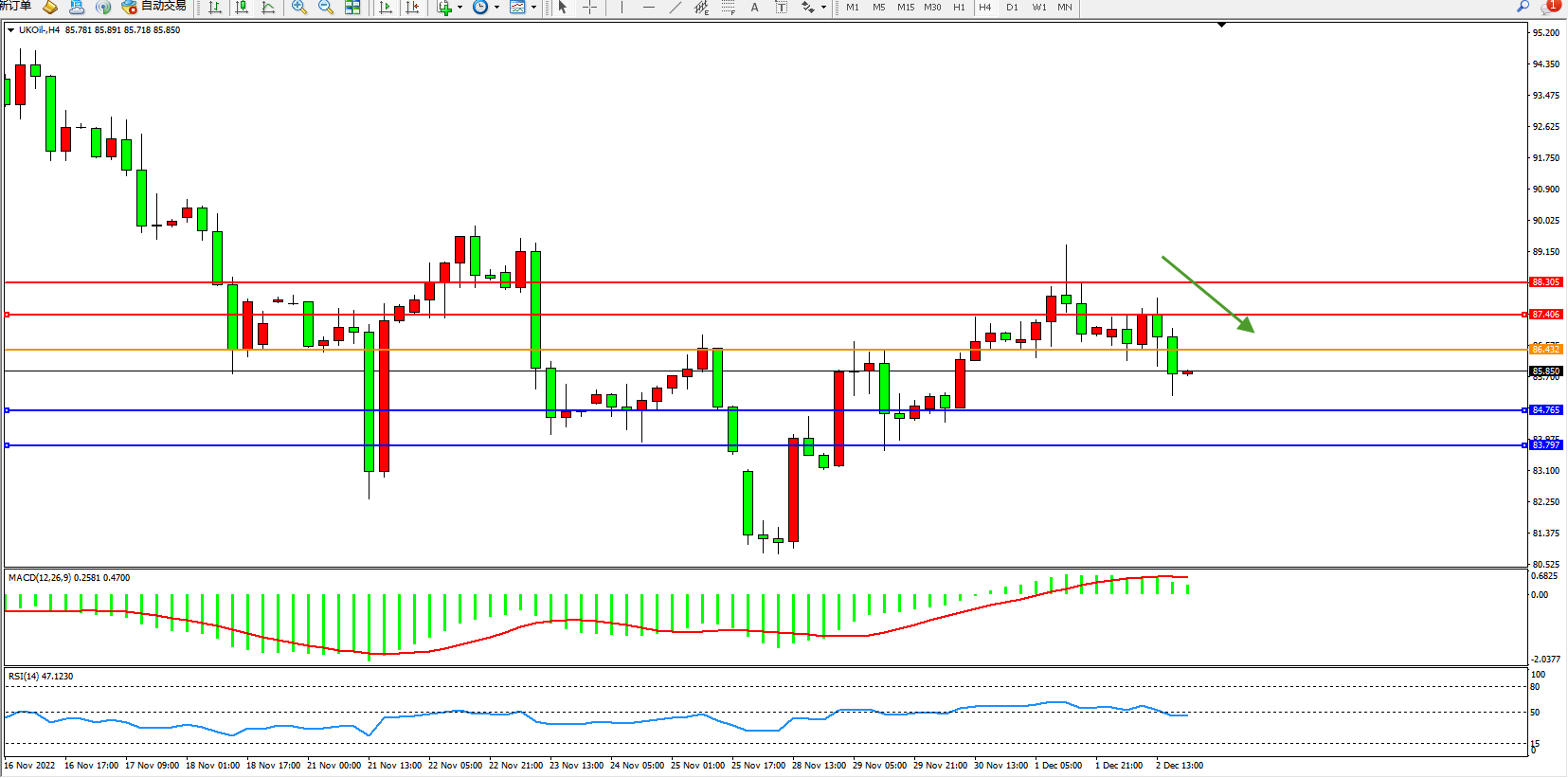Switch chart to Candlesticks display mode
The image size is (1568, 778).
(242, 8)
